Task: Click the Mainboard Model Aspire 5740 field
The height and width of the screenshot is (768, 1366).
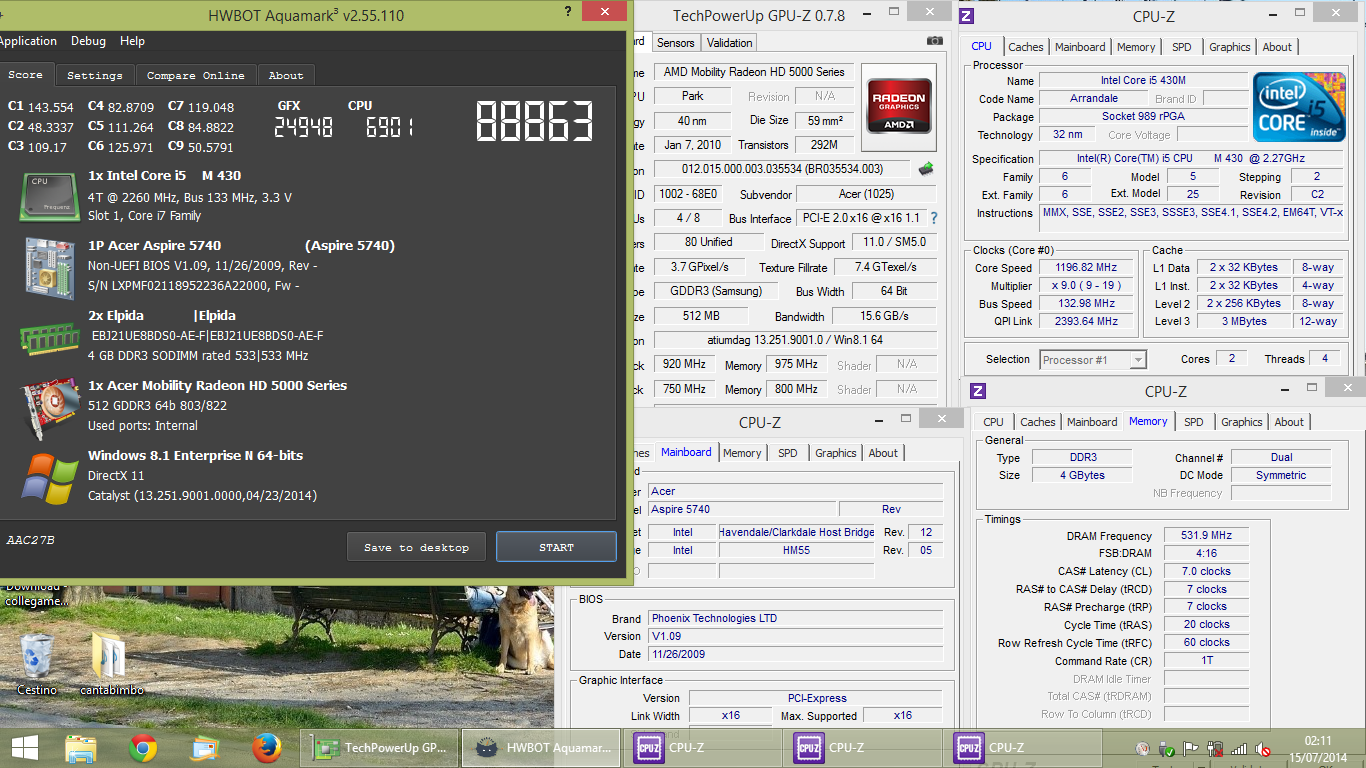Action: [741, 509]
